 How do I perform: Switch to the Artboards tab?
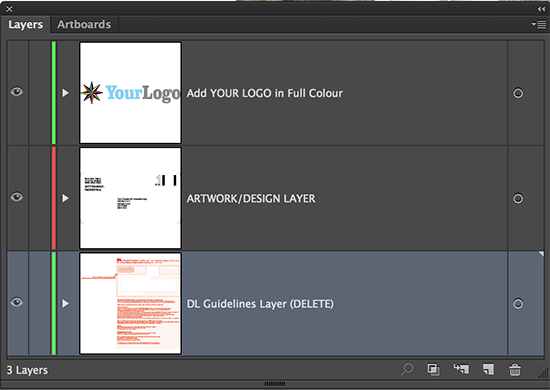point(84,24)
